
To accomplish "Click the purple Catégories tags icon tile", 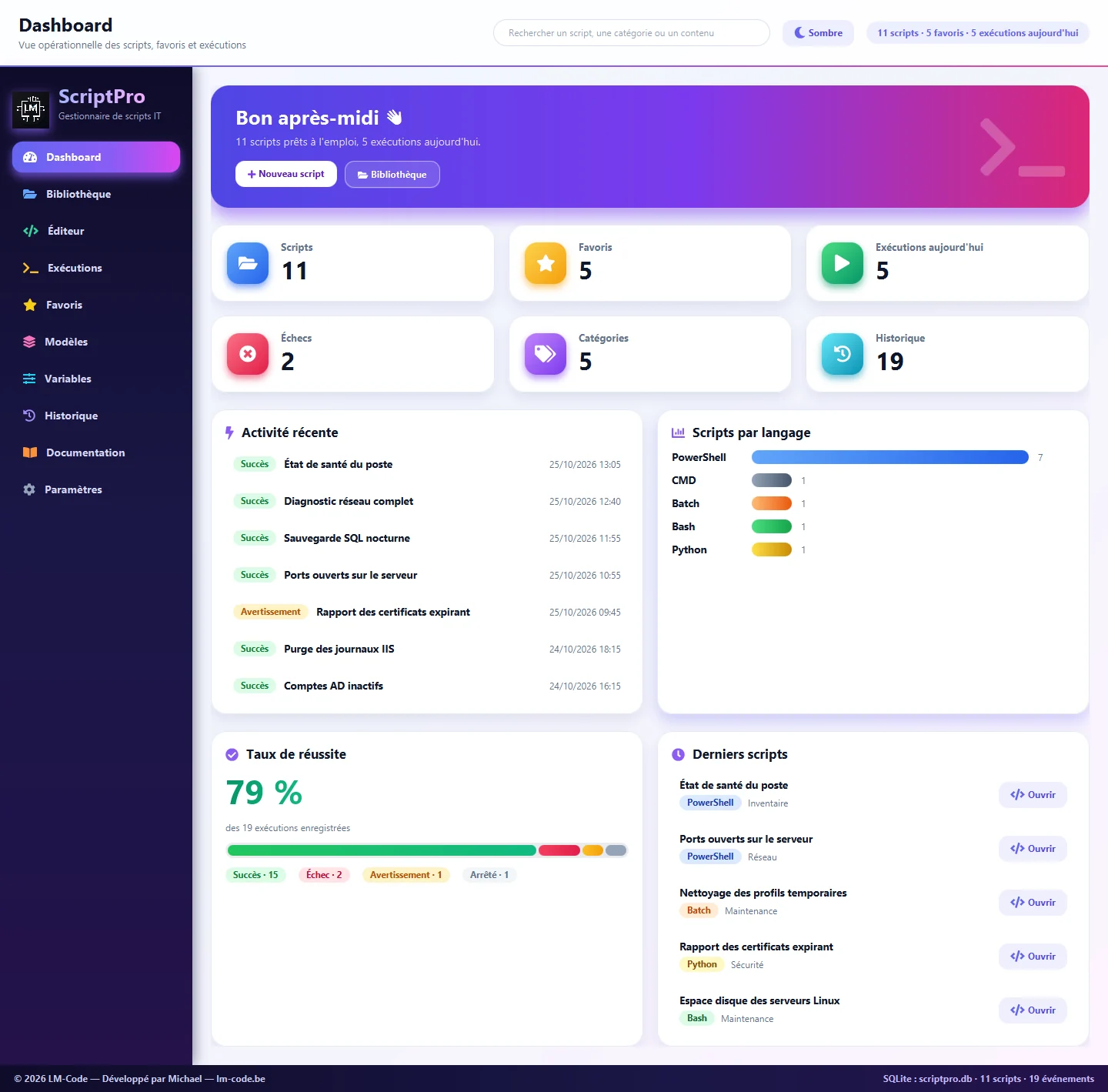I will (546, 354).
